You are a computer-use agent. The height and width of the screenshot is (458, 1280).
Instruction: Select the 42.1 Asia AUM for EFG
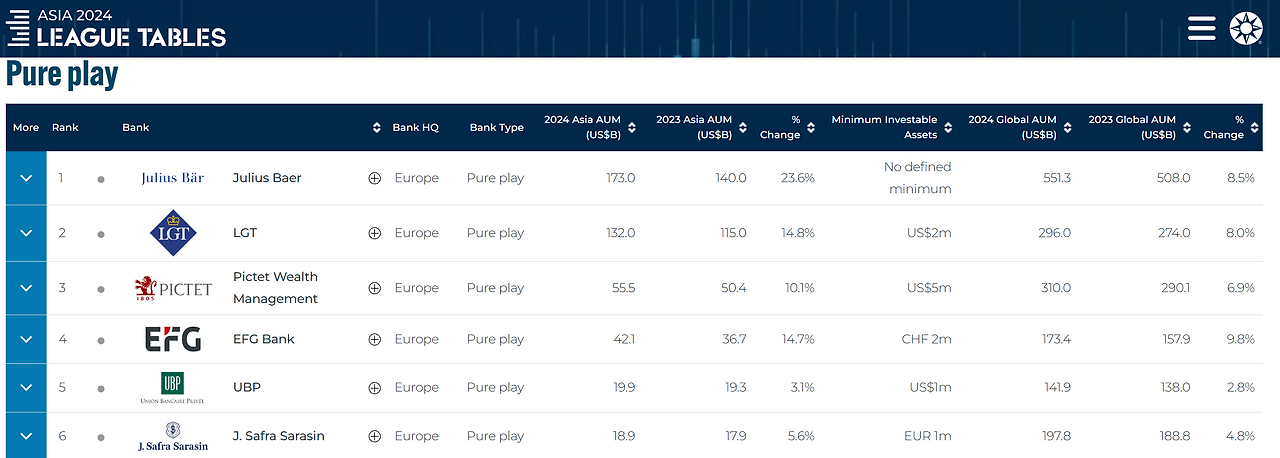tap(623, 339)
